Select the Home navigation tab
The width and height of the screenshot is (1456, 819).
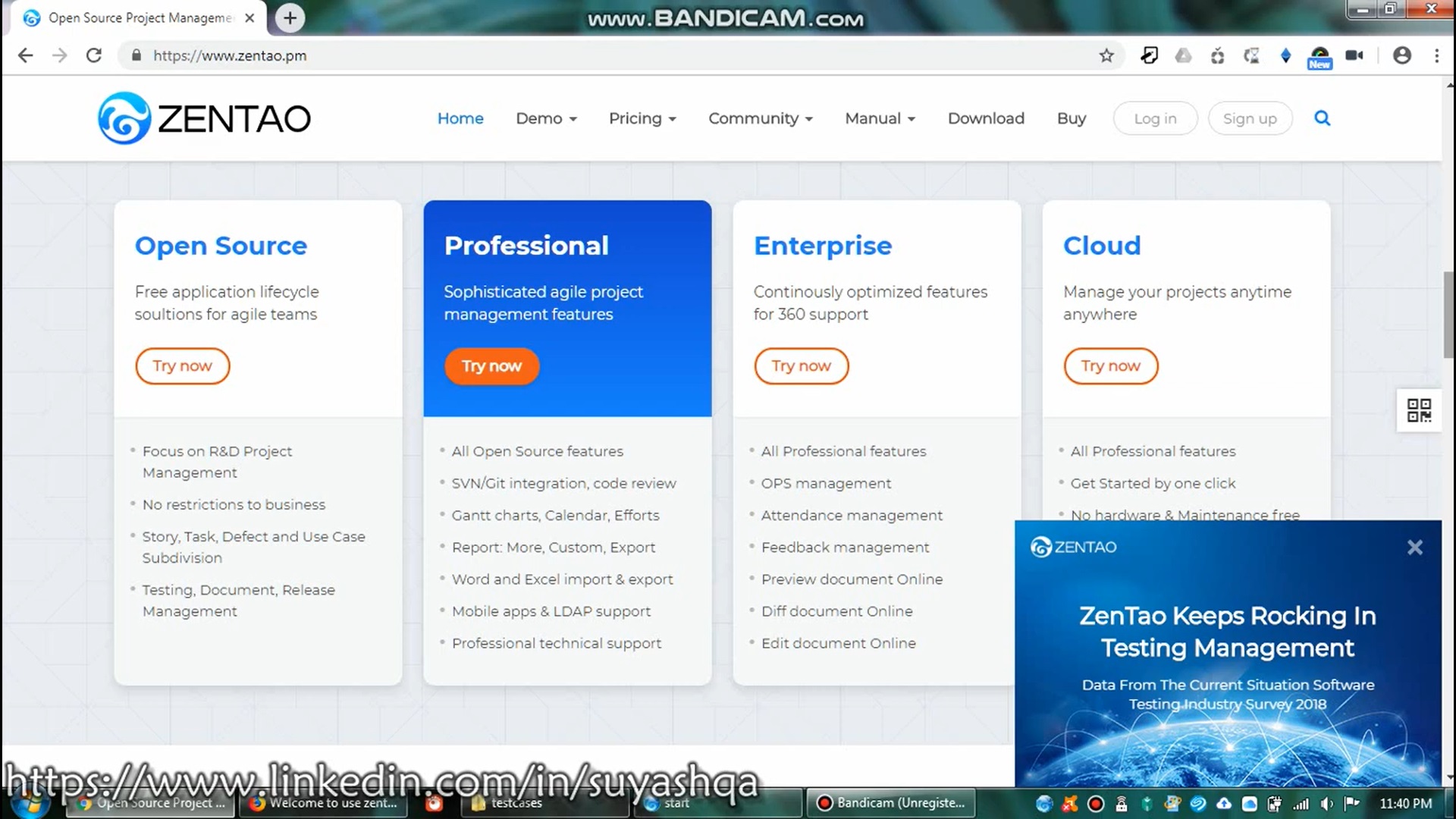pos(460,118)
